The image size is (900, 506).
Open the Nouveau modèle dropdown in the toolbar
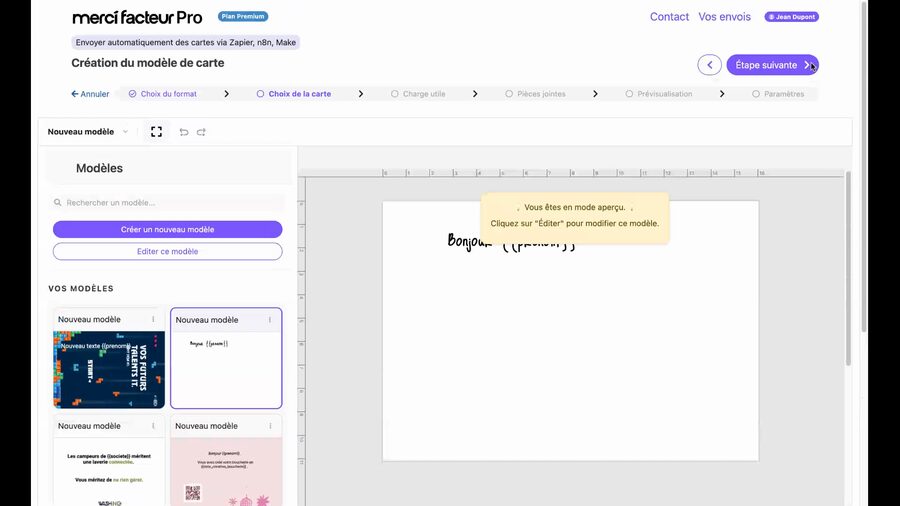88,131
